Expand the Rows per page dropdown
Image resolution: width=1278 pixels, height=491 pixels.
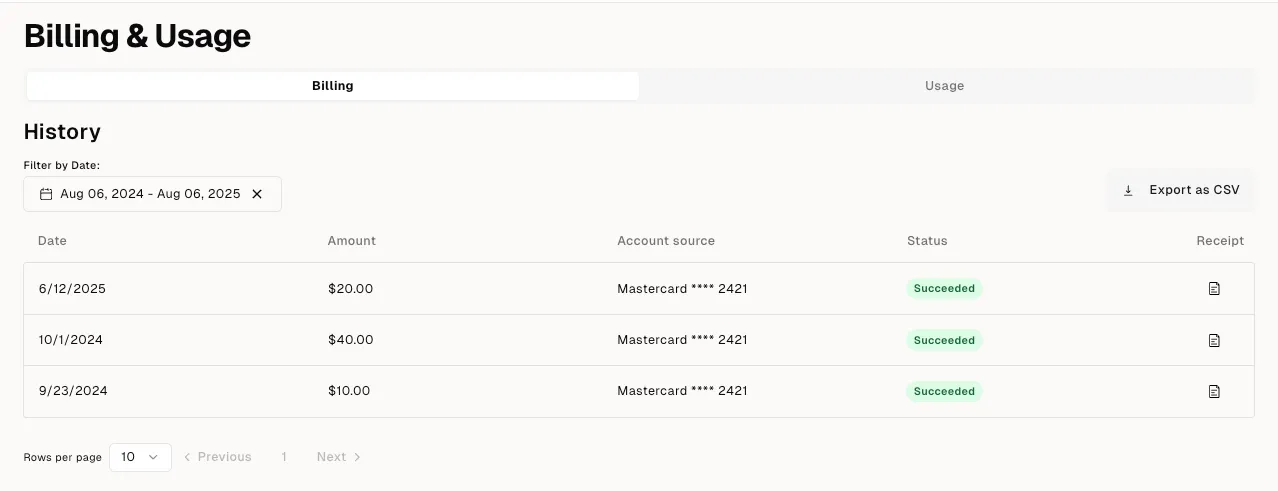click(140, 457)
